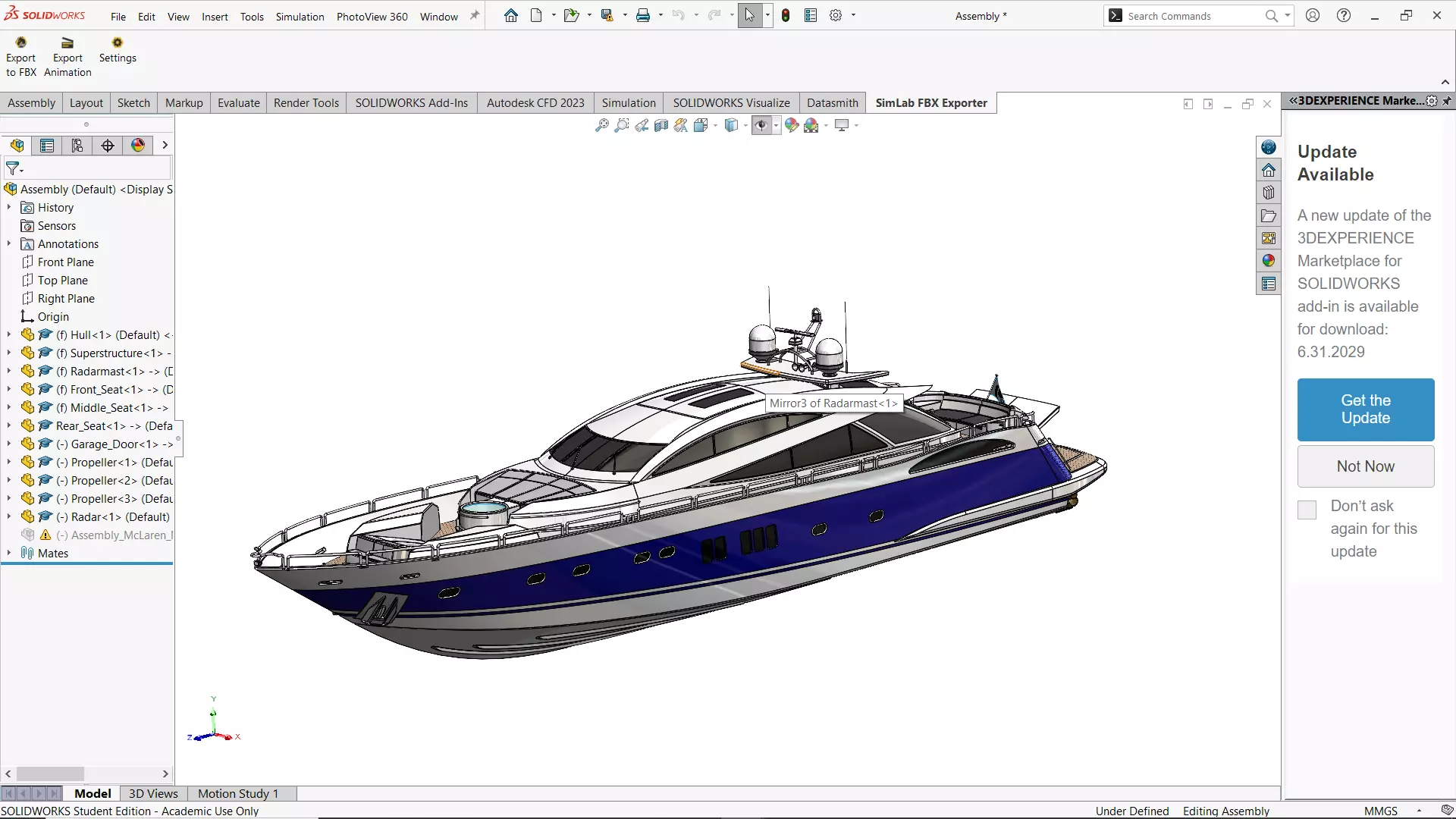Dismiss the update with Not Now

click(1365, 466)
